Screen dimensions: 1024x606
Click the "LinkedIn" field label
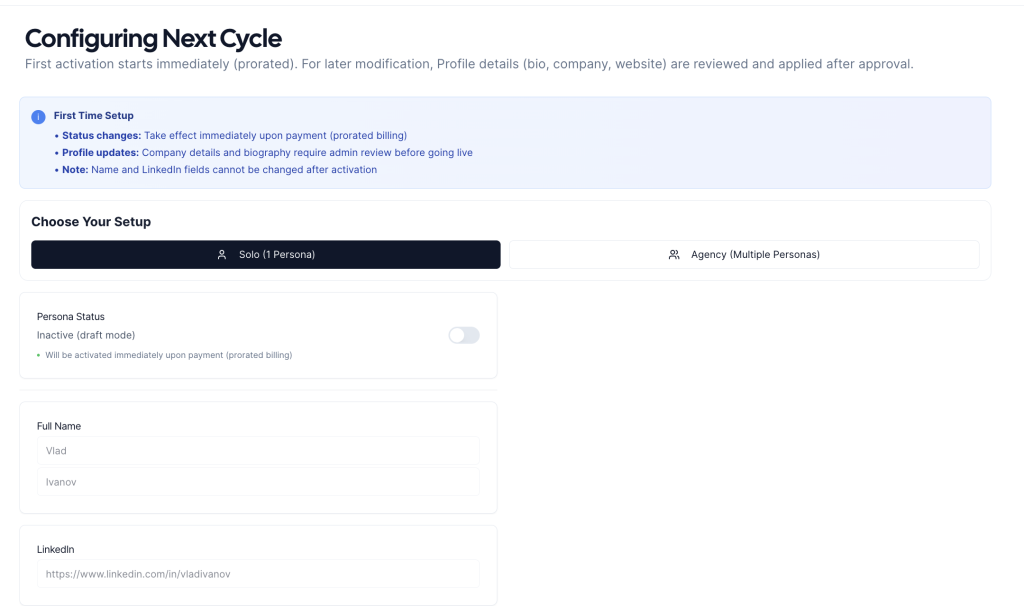56,549
